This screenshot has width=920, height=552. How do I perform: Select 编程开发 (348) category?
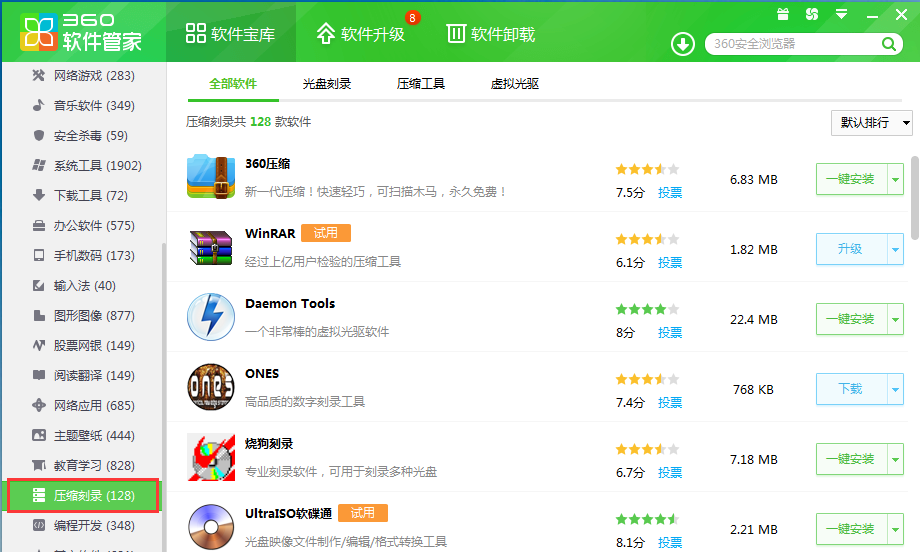[83, 526]
